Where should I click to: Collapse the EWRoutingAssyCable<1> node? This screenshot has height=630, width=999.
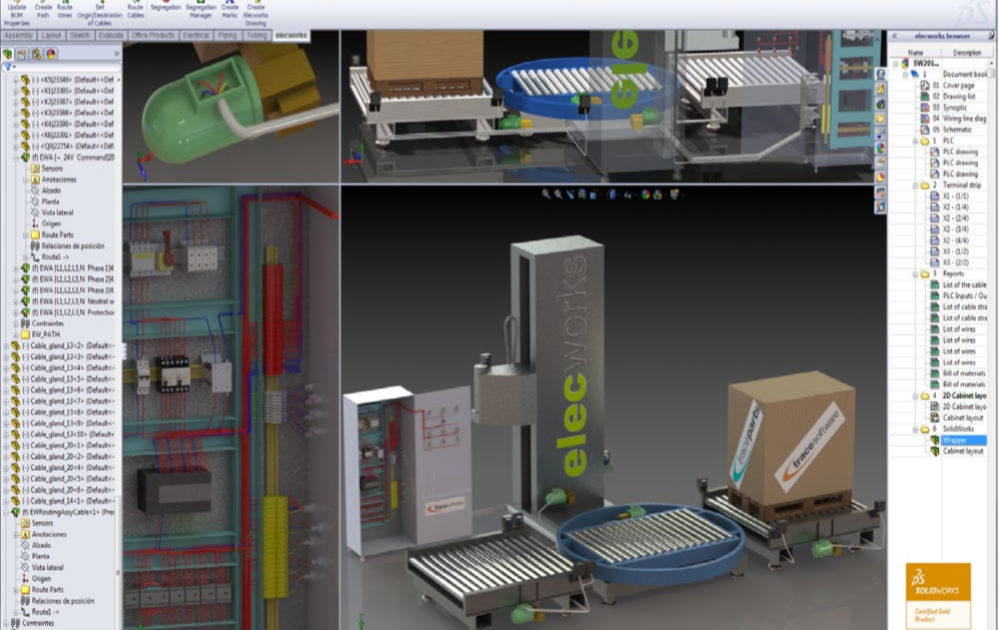tap(6, 512)
